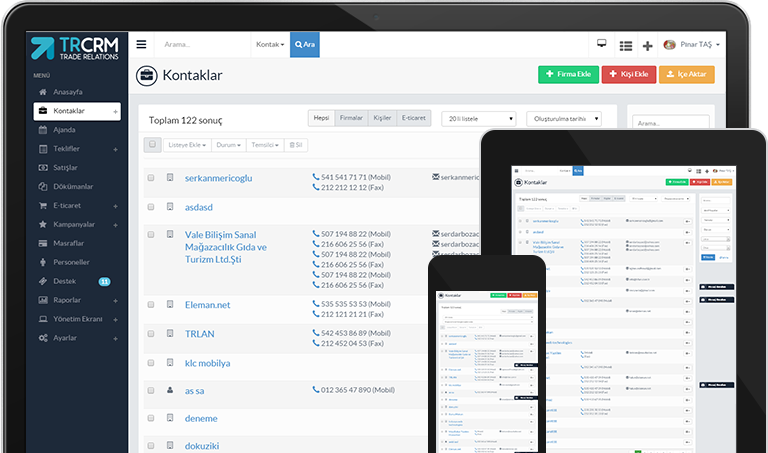
Task: Open the Durum dropdown
Action: point(228,145)
